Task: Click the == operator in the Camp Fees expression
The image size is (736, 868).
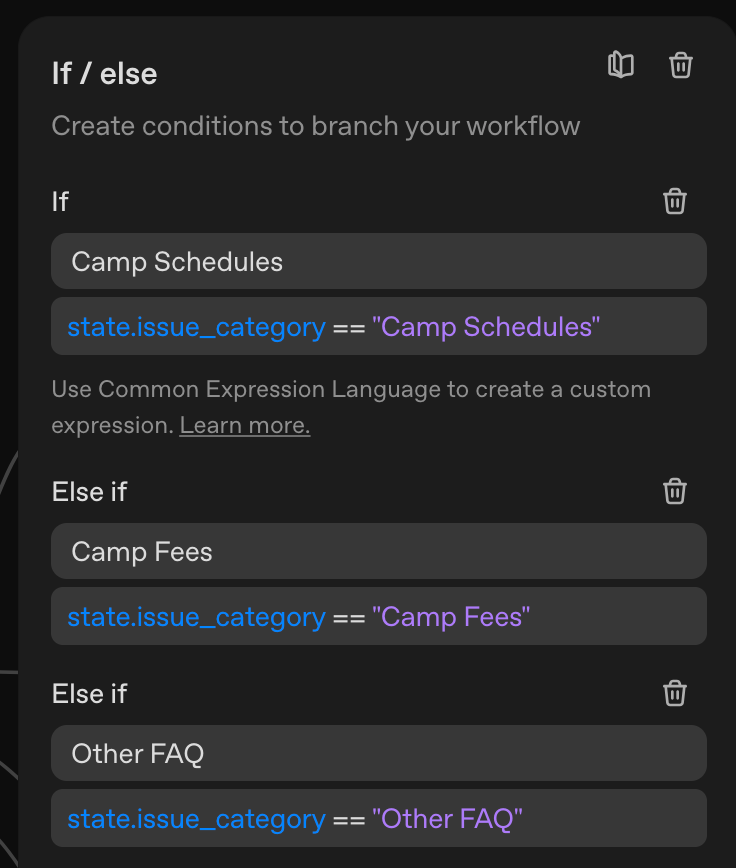Action: [348, 617]
